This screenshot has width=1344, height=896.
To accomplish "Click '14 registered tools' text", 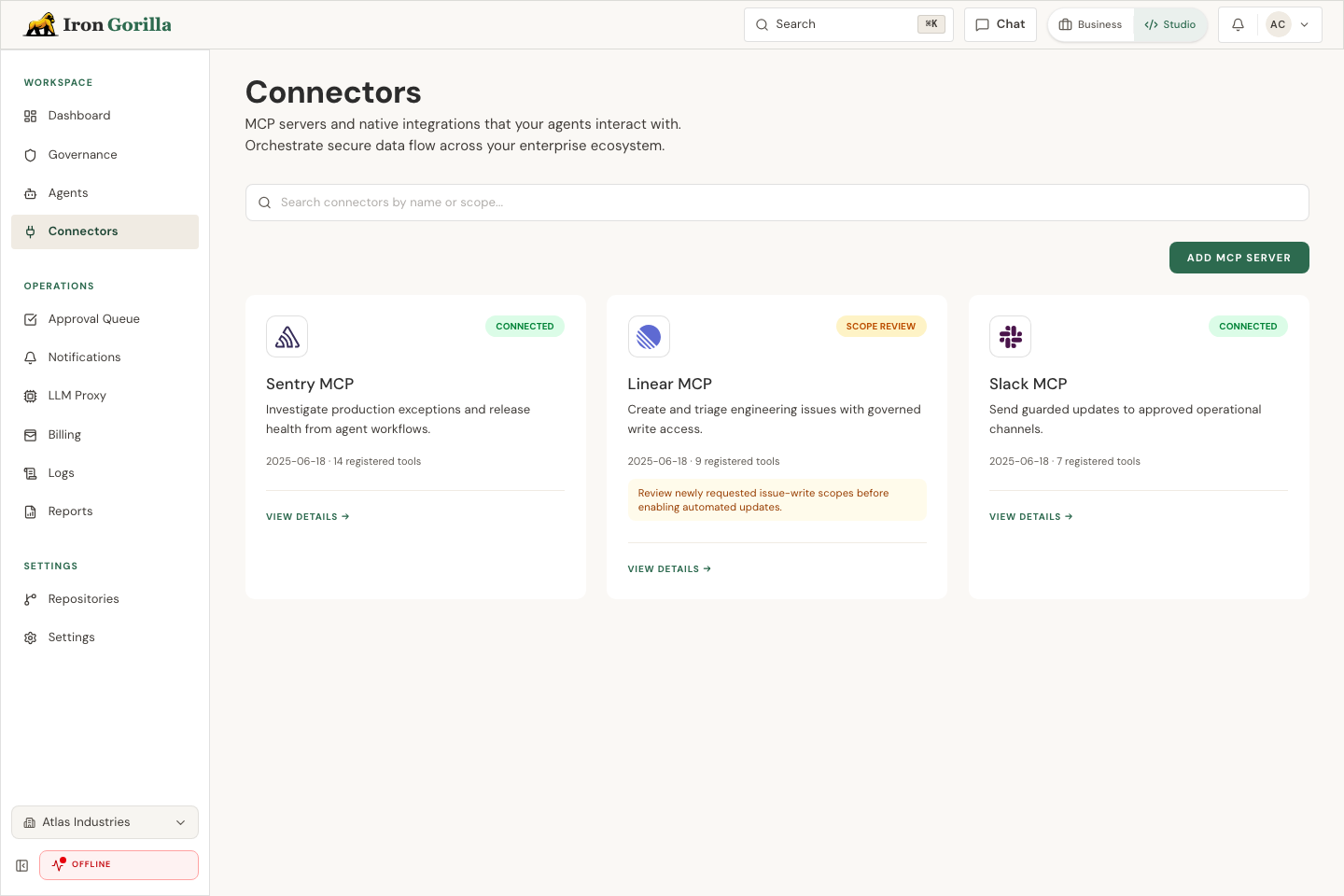I will (377, 462).
